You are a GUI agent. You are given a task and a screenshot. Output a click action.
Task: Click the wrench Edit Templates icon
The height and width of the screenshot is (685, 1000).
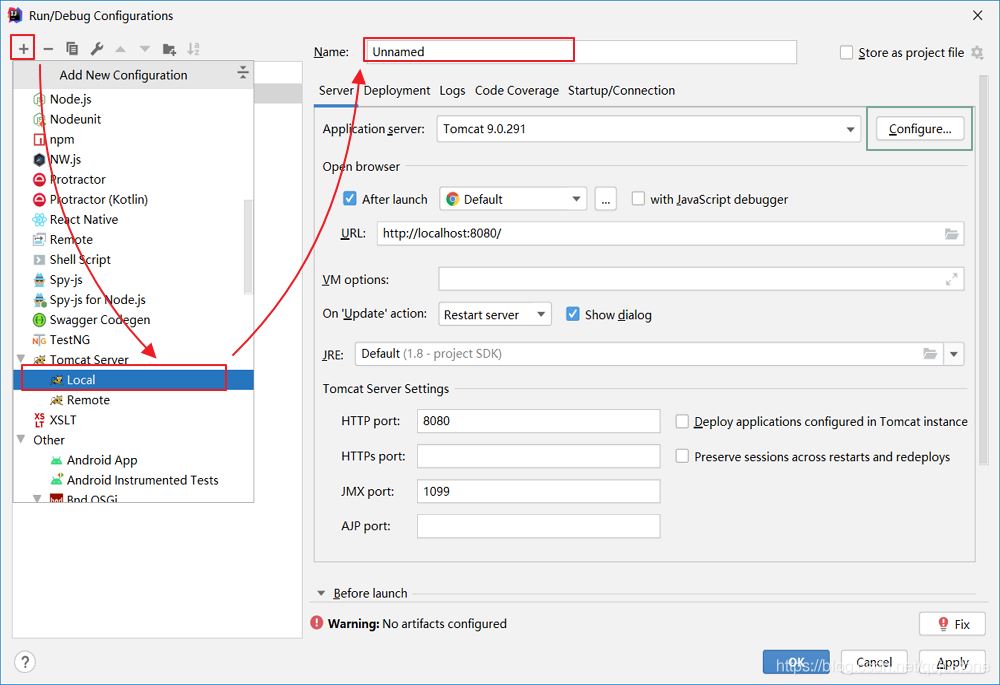(x=97, y=48)
